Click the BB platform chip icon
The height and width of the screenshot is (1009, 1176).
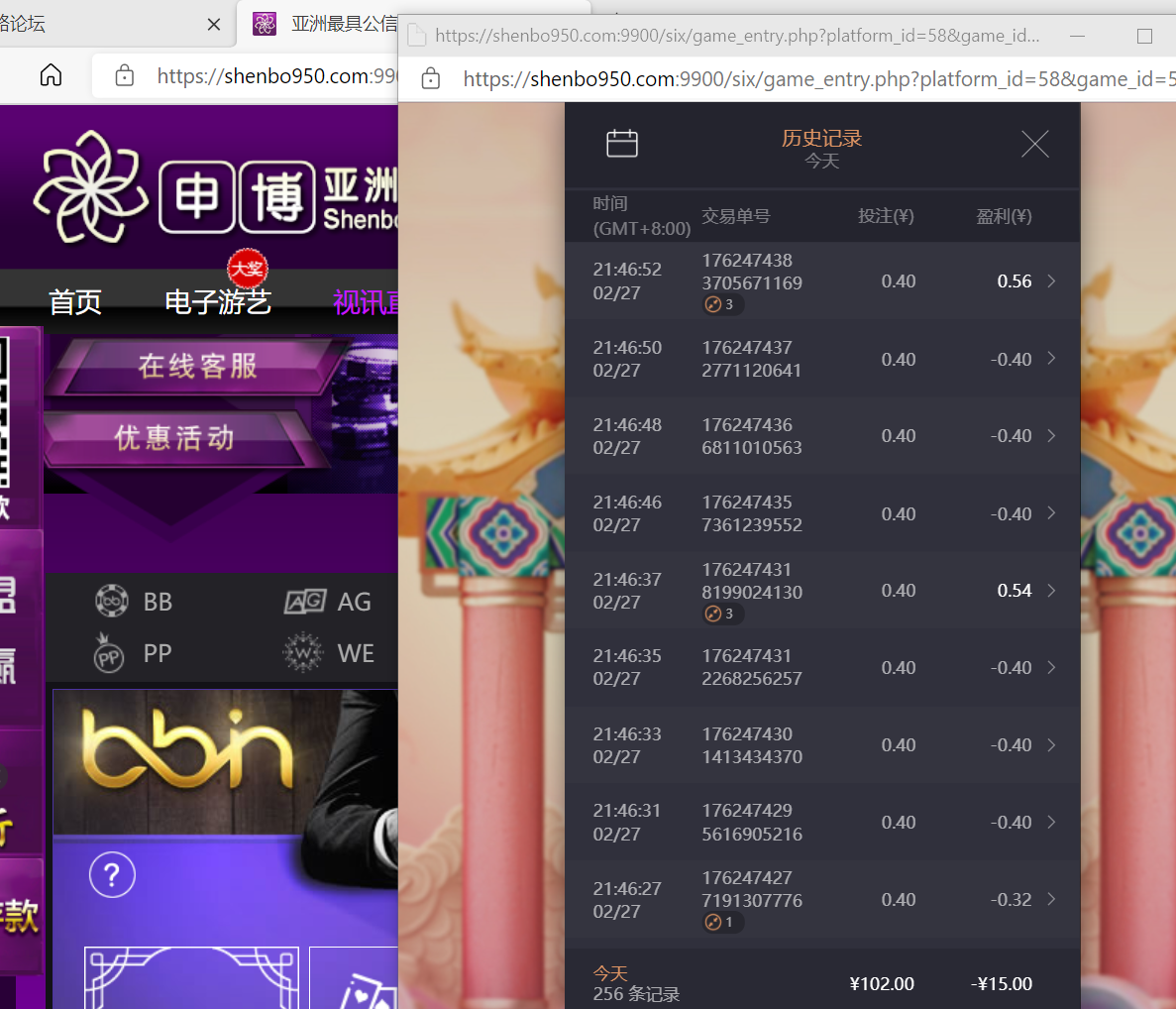111,602
